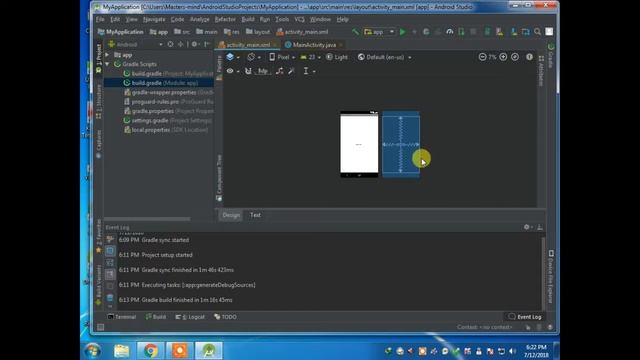The width and height of the screenshot is (640, 360).
Task: Open the Gradle side tool window
Action: pyautogui.click(x=551, y=56)
